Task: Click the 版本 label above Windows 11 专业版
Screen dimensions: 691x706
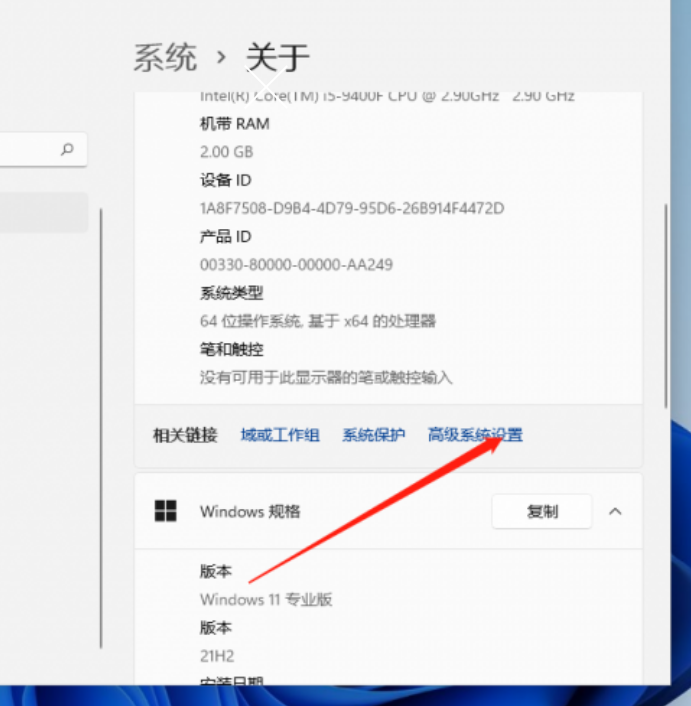Action: 216,571
